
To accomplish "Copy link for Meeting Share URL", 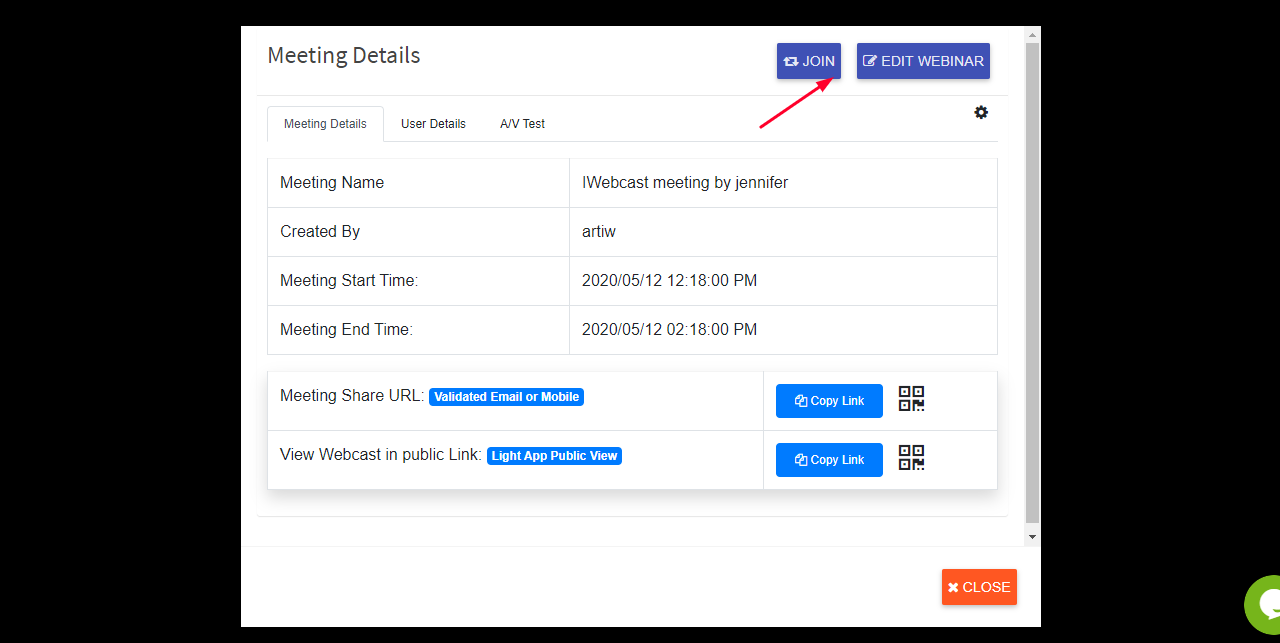I will [x=829, y=401].
